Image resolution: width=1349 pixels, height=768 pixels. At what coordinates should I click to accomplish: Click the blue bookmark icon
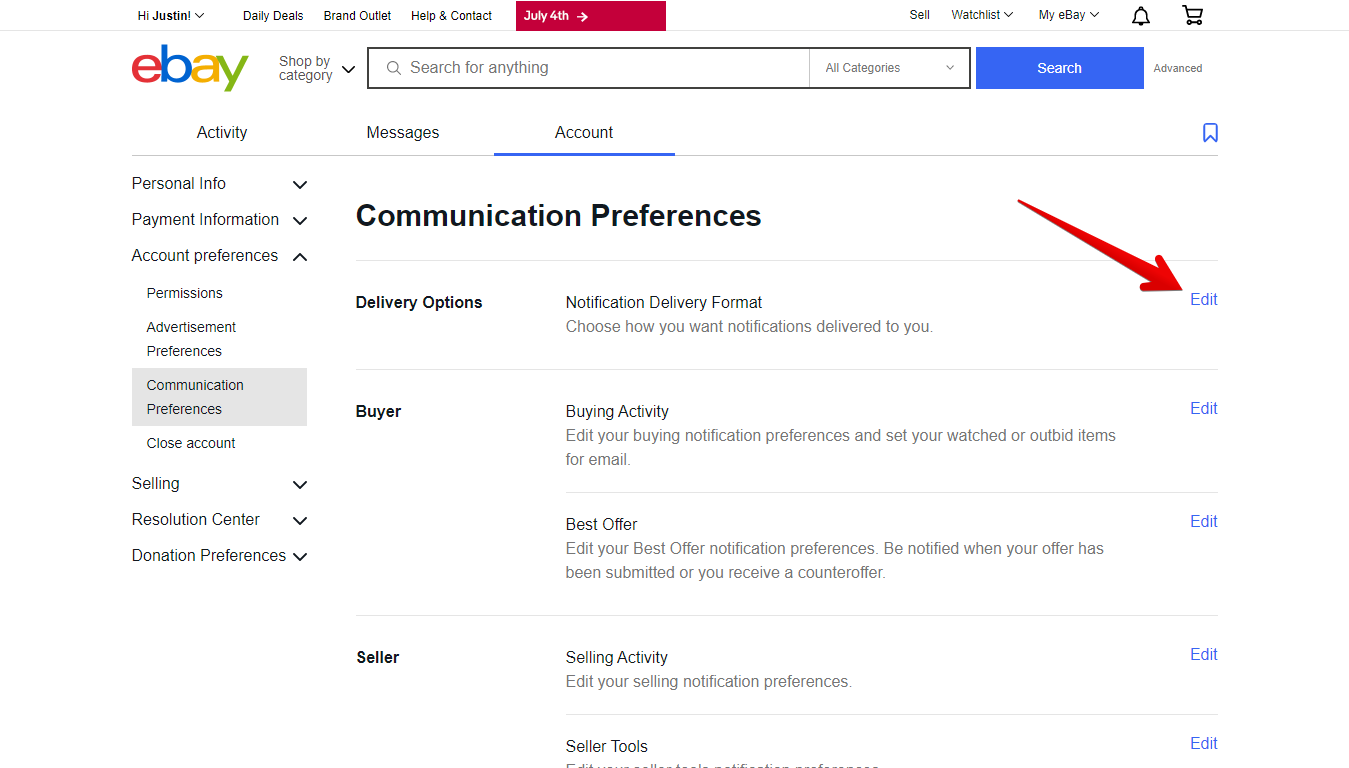1210,133
